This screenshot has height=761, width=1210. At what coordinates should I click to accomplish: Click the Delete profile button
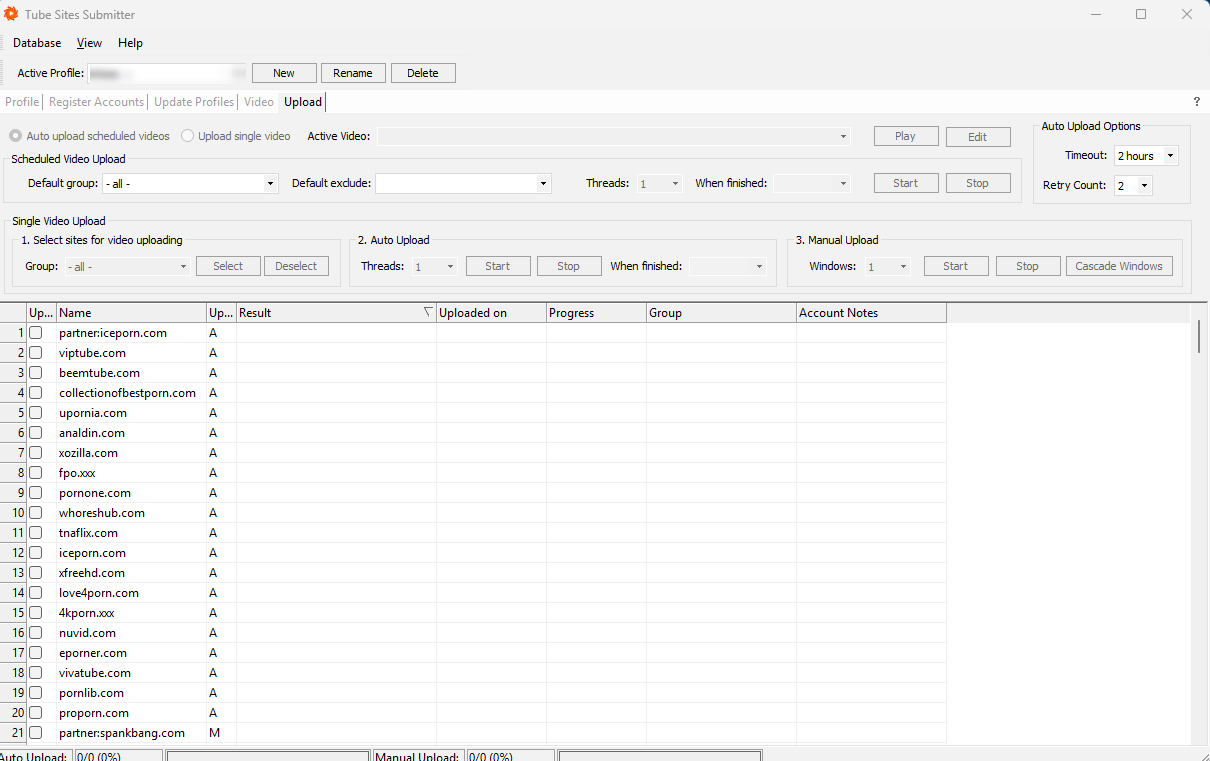[423, 73]
